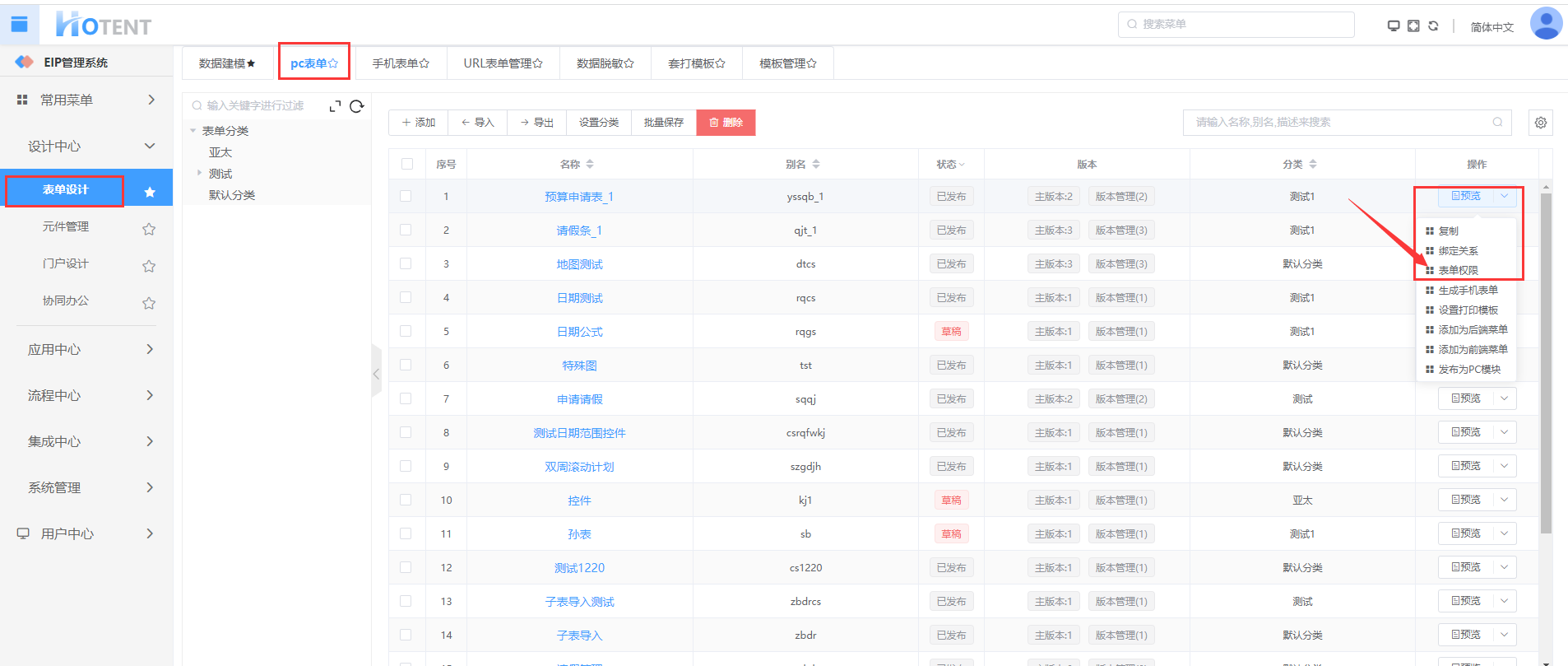Switch to the 手机表单 tab
The width and height of the screenshot is (1568, 666).
(x=401, y=63)
